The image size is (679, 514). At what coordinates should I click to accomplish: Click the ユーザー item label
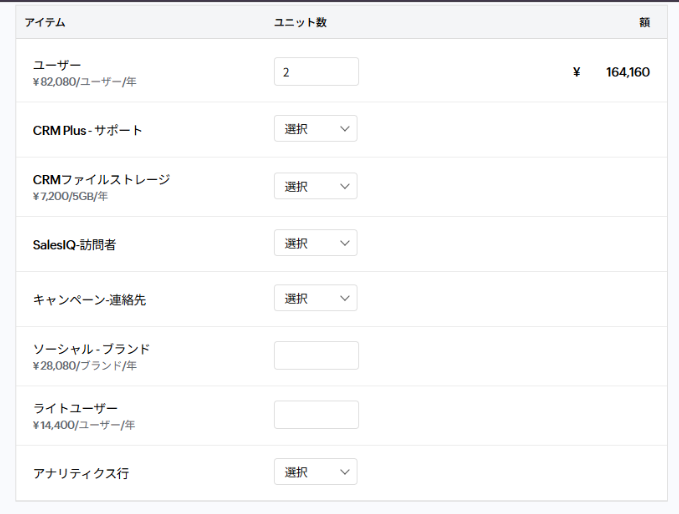tap(57, 65)
